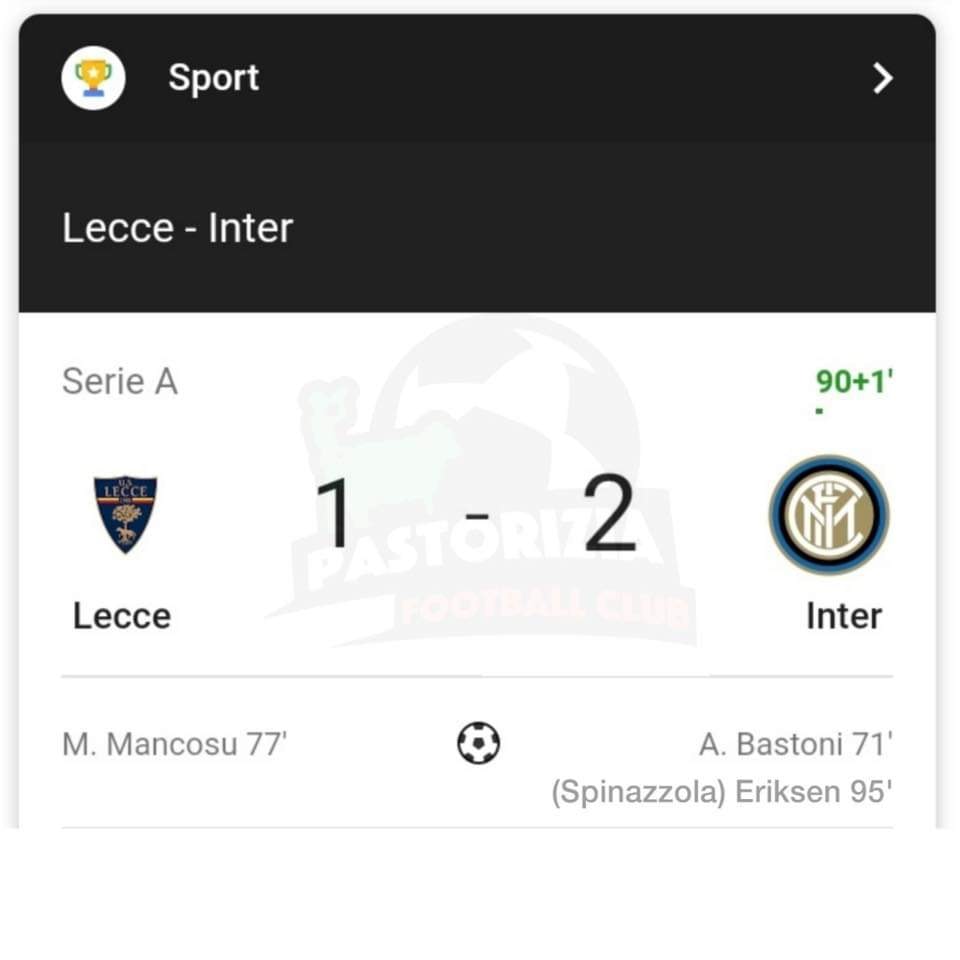The image size is (960, 960).
Task: Click the green live dot under match time
Action: point(819,410)
